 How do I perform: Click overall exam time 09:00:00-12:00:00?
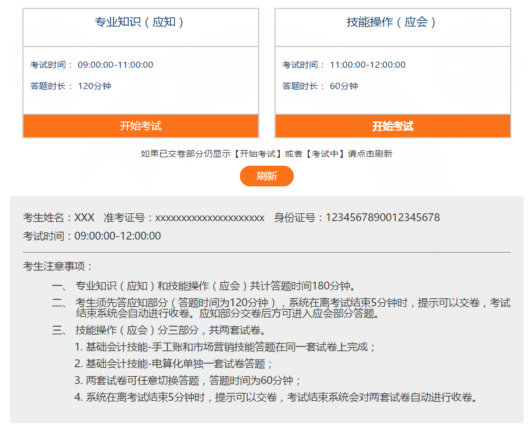pyautogui.click(x=92, y=236)
